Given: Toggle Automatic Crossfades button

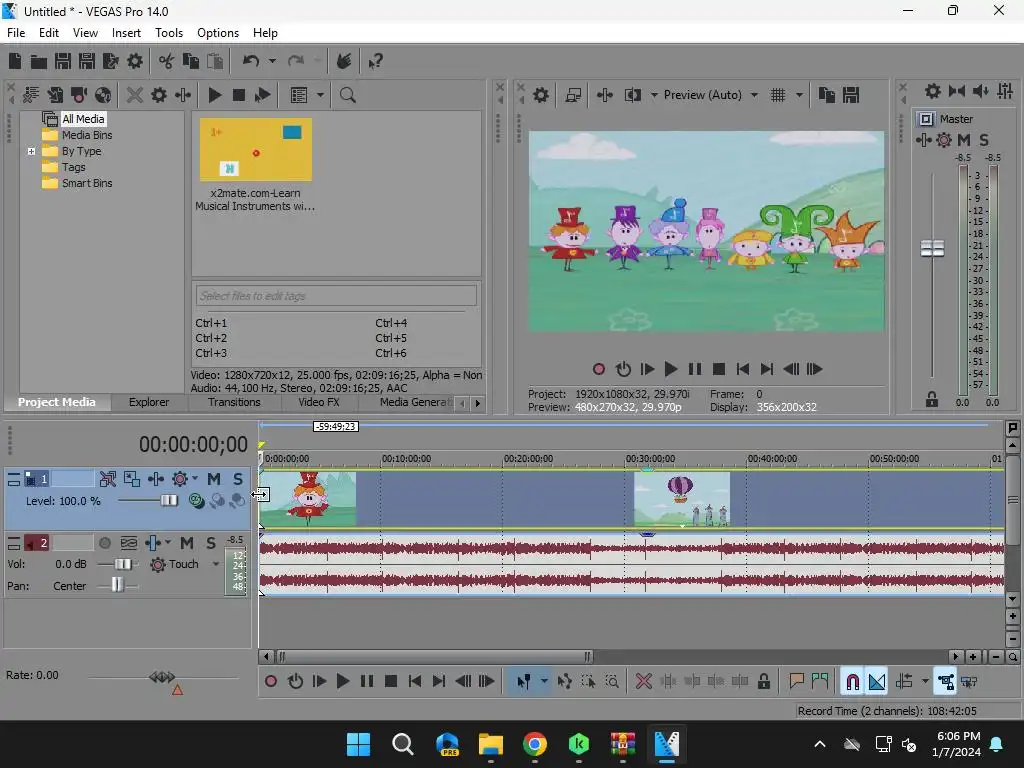Looking at the screenshot, I should tap(877, 682).
